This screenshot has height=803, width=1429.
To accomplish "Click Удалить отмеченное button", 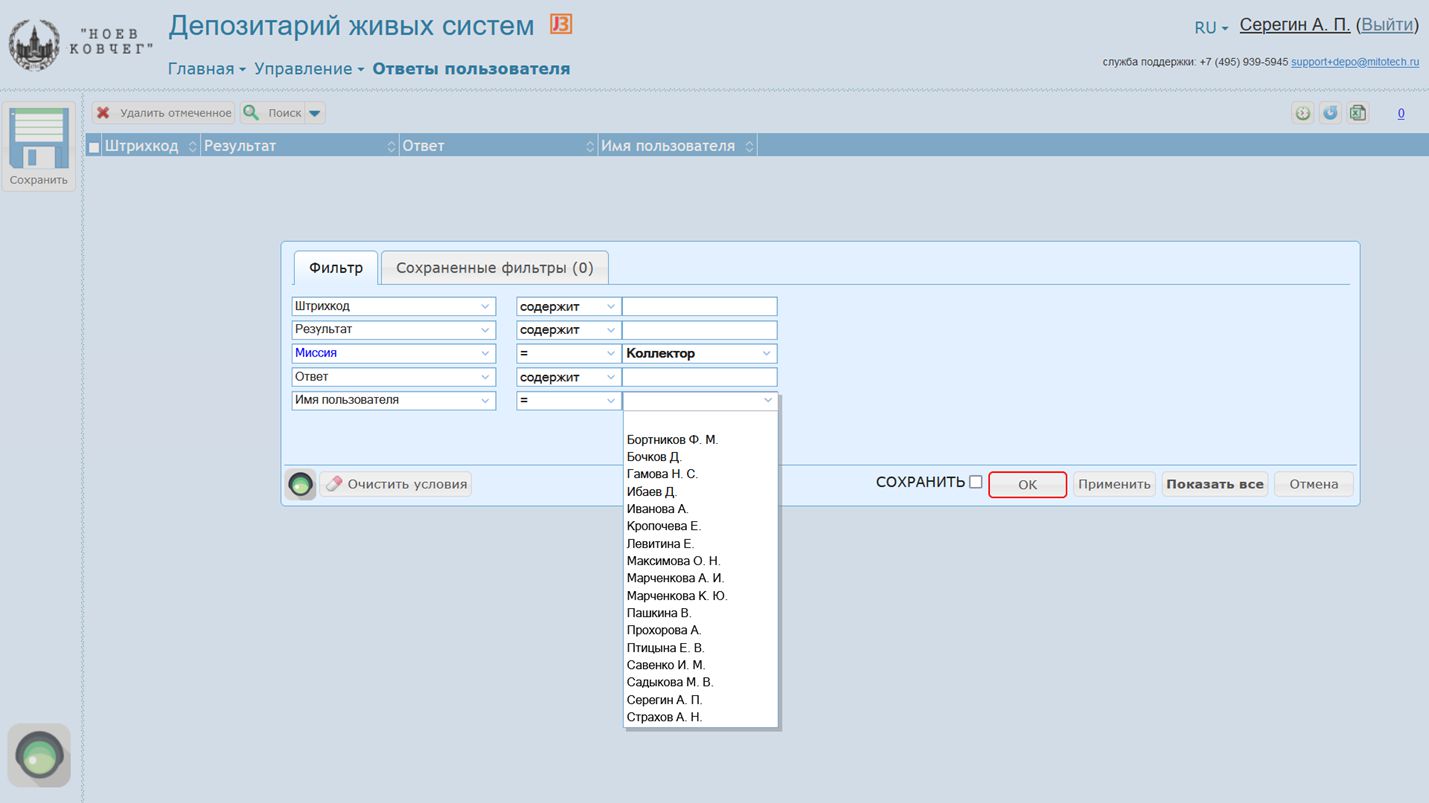I will tap(164, 113).
